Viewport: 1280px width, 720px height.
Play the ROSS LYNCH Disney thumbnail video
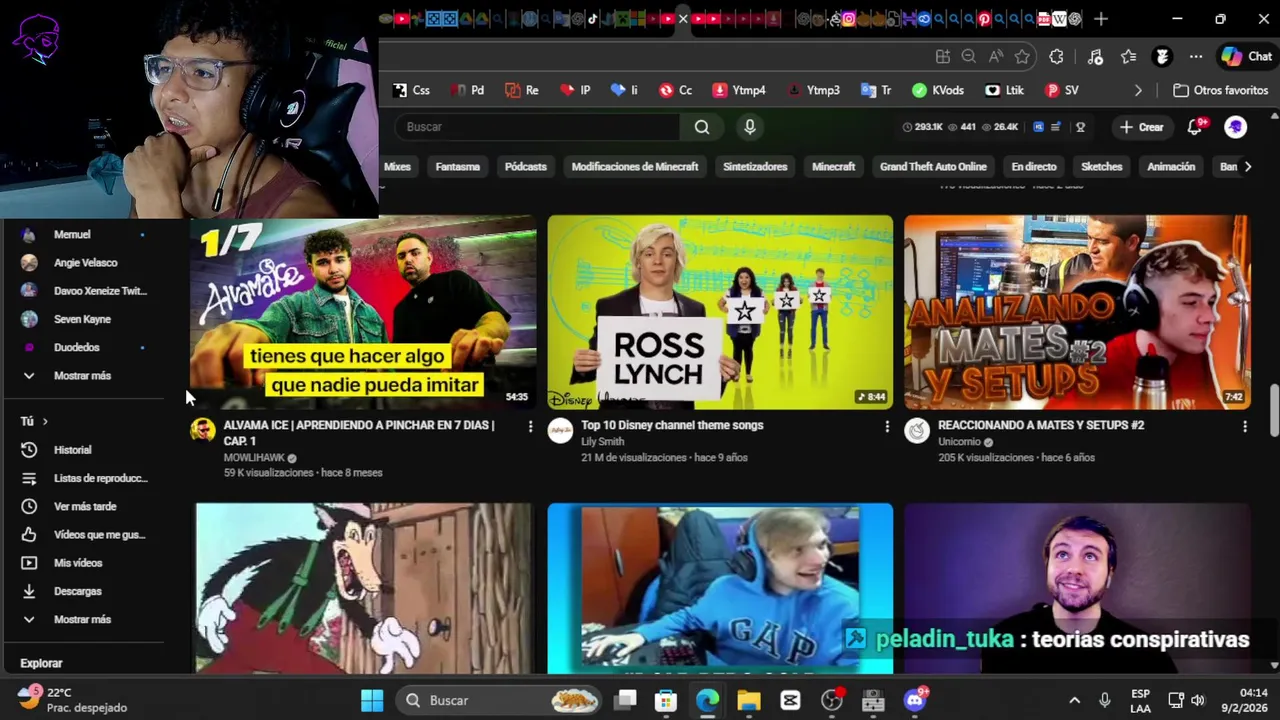[x=720, y=312]
